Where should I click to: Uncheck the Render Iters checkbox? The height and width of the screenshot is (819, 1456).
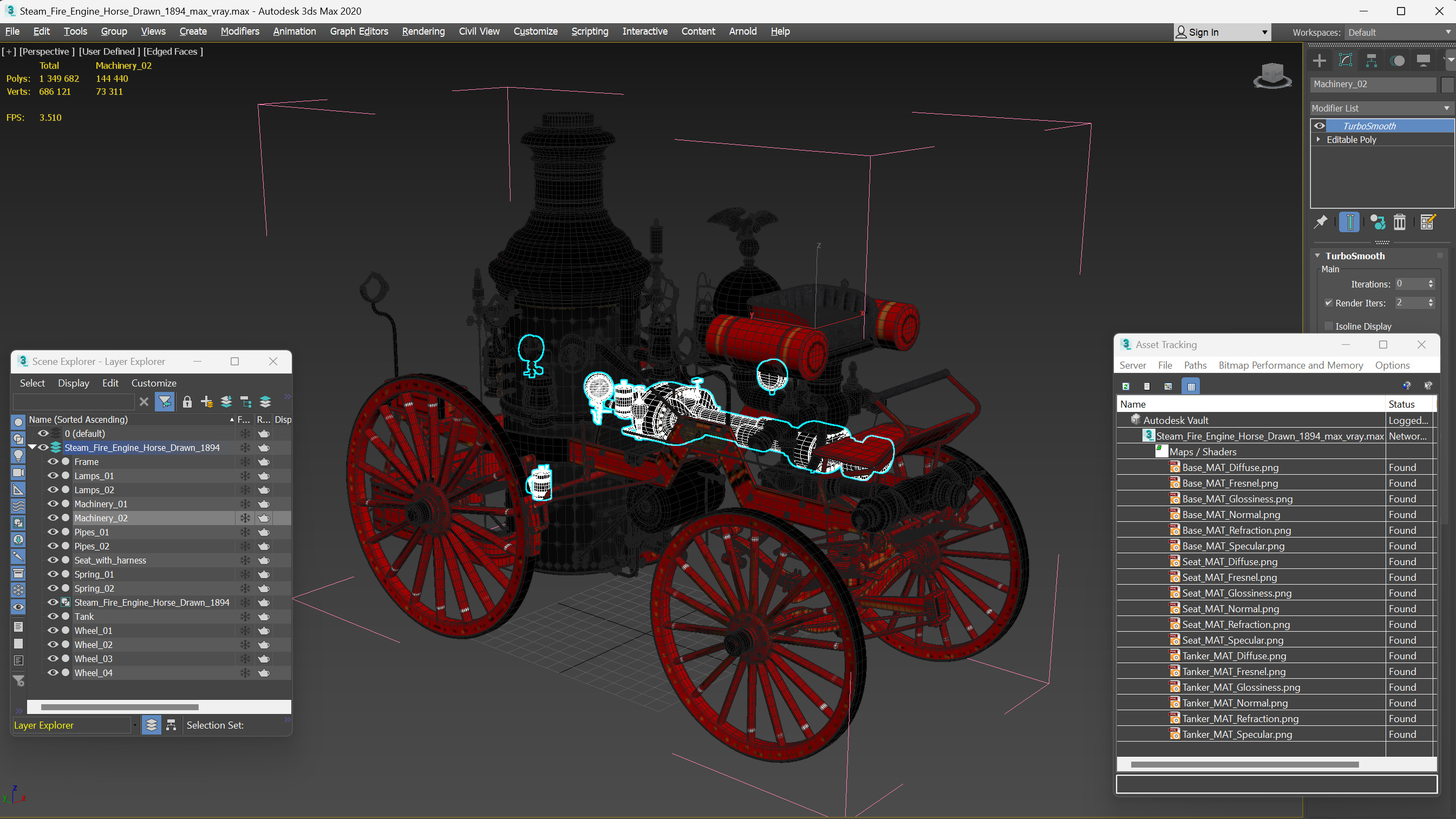click(x=1328, y=303)
